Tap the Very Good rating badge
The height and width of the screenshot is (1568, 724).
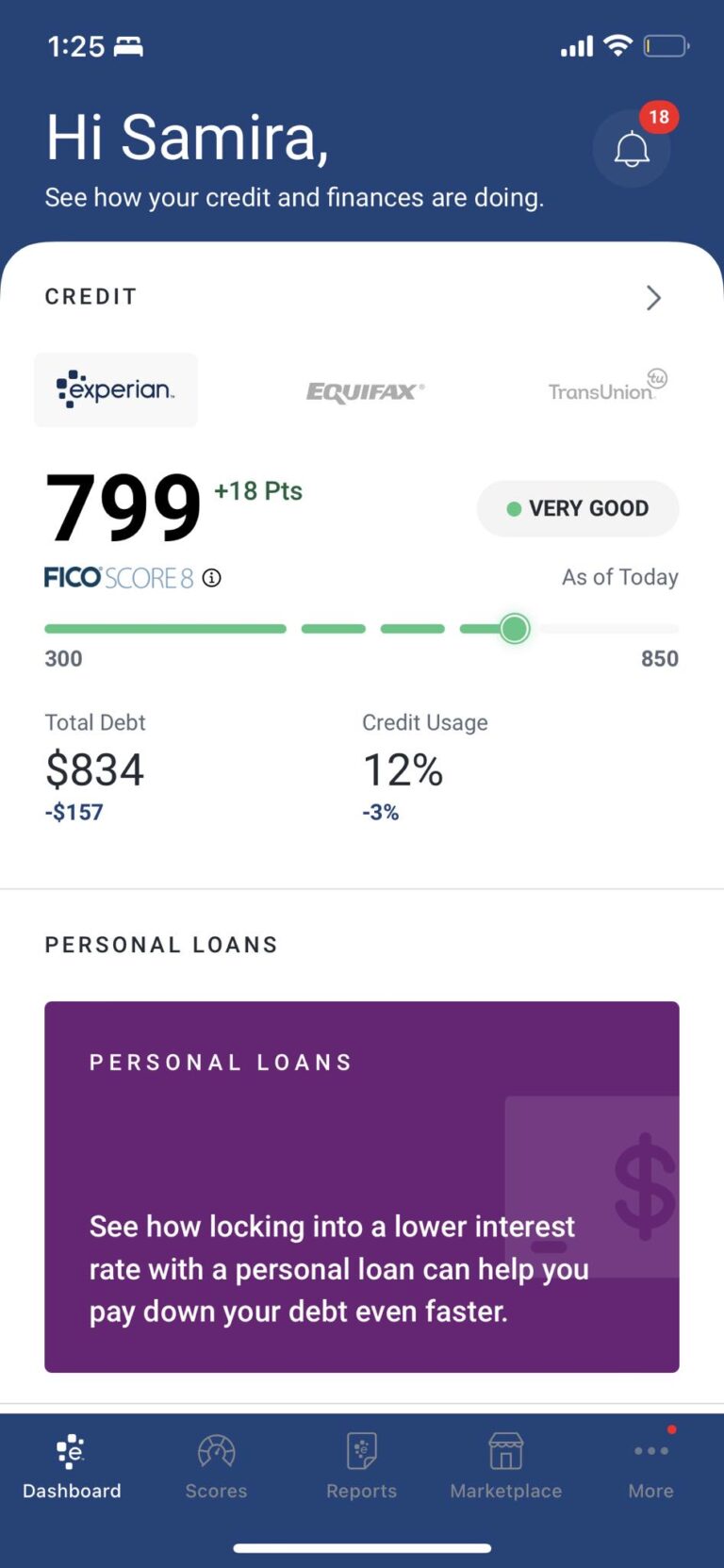tap(578, 509)
